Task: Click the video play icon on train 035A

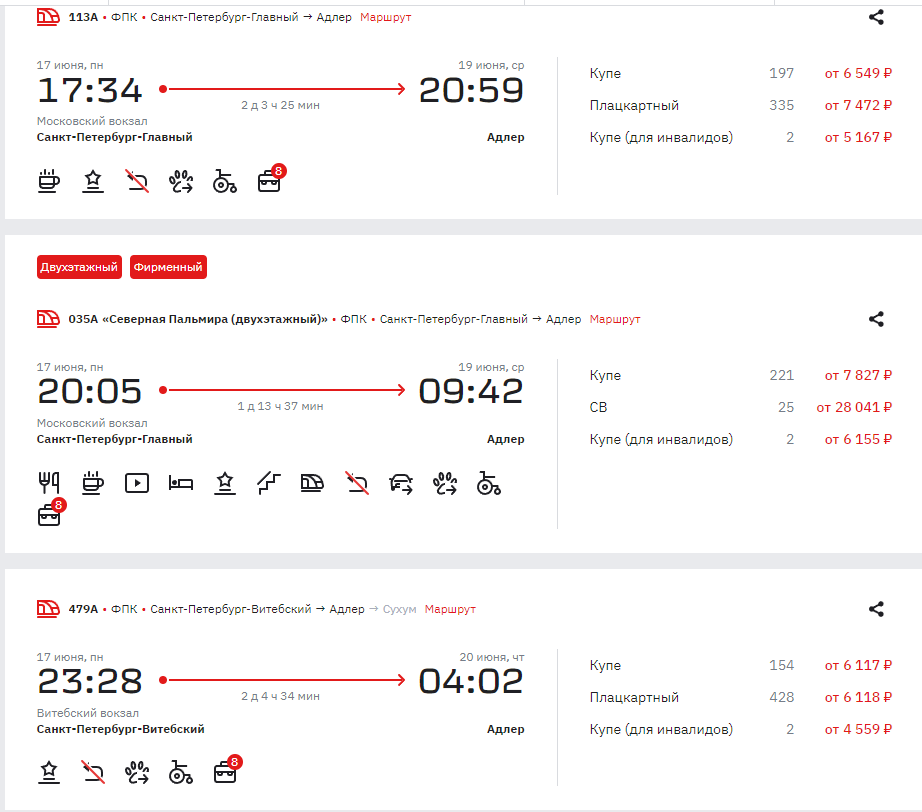Action: (137, 483)
